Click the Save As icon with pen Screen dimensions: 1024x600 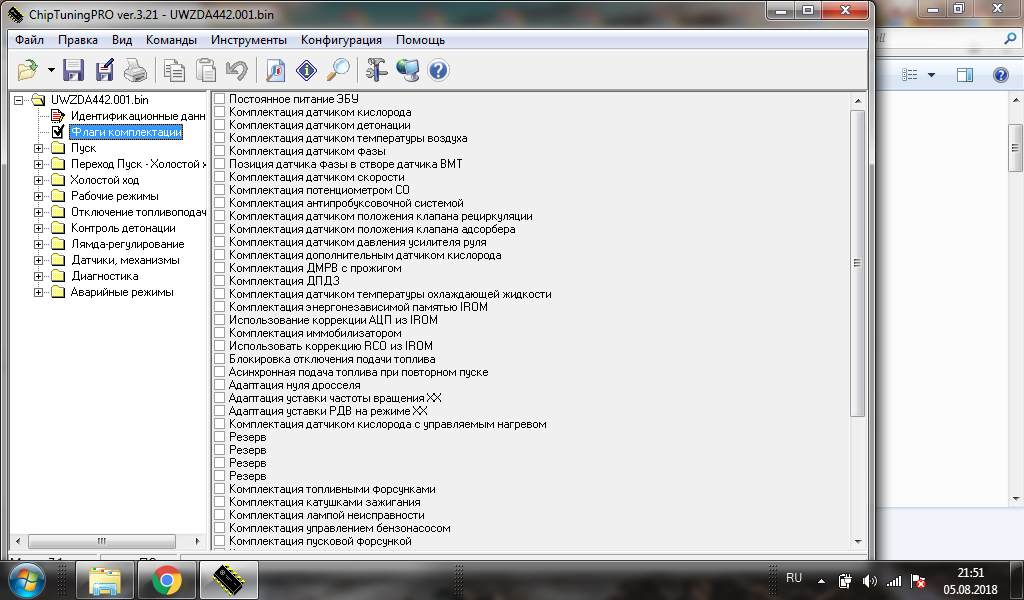104,70
